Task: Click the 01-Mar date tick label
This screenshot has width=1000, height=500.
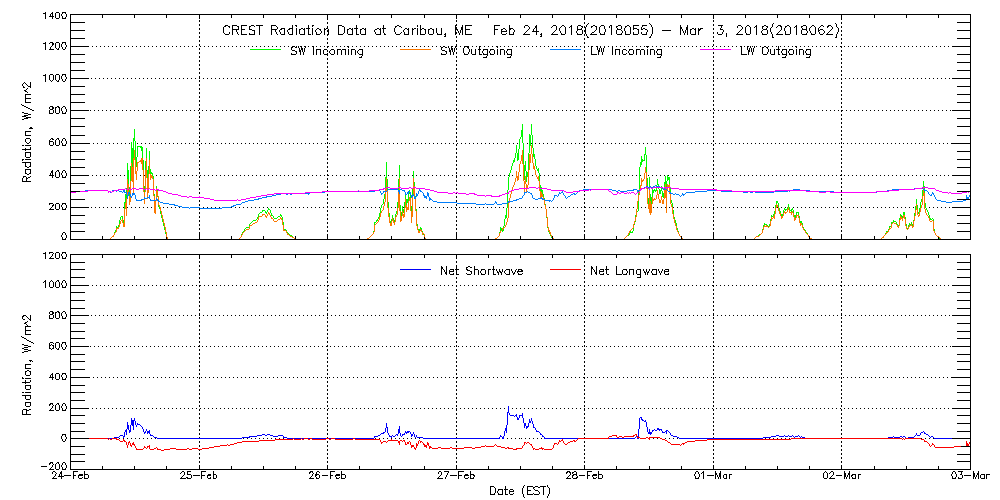Action: 713,476
